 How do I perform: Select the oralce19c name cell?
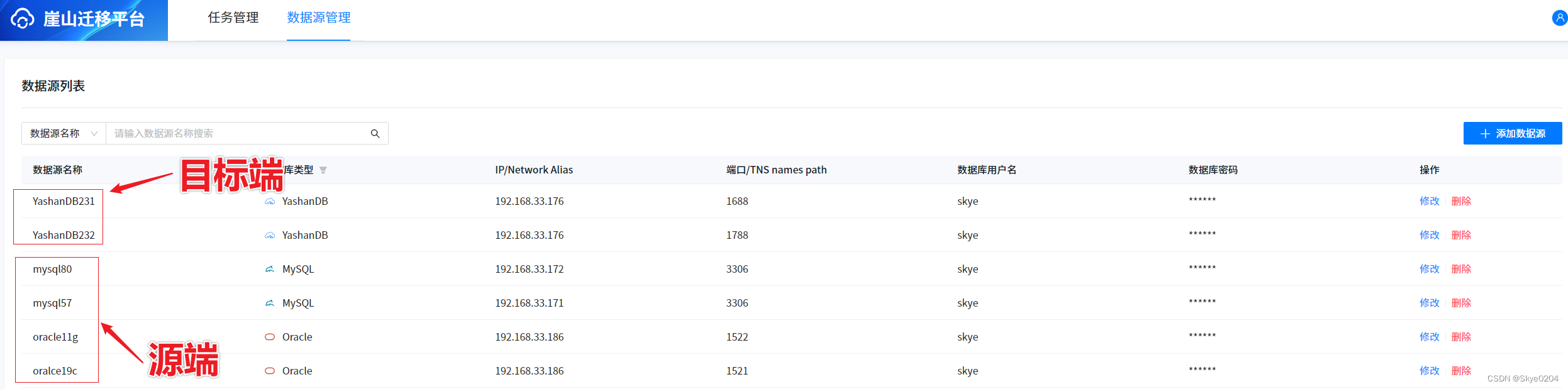[x=55, y=371]
